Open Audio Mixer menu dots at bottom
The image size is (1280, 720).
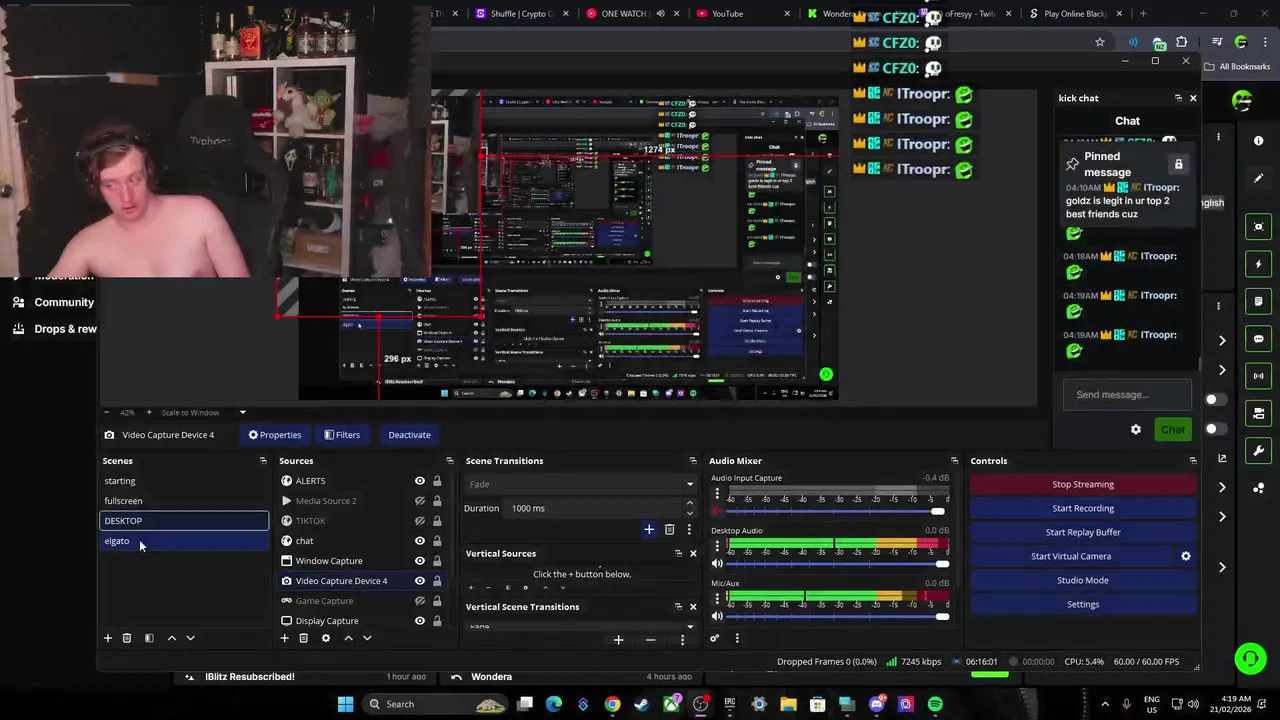coord(737,639)
